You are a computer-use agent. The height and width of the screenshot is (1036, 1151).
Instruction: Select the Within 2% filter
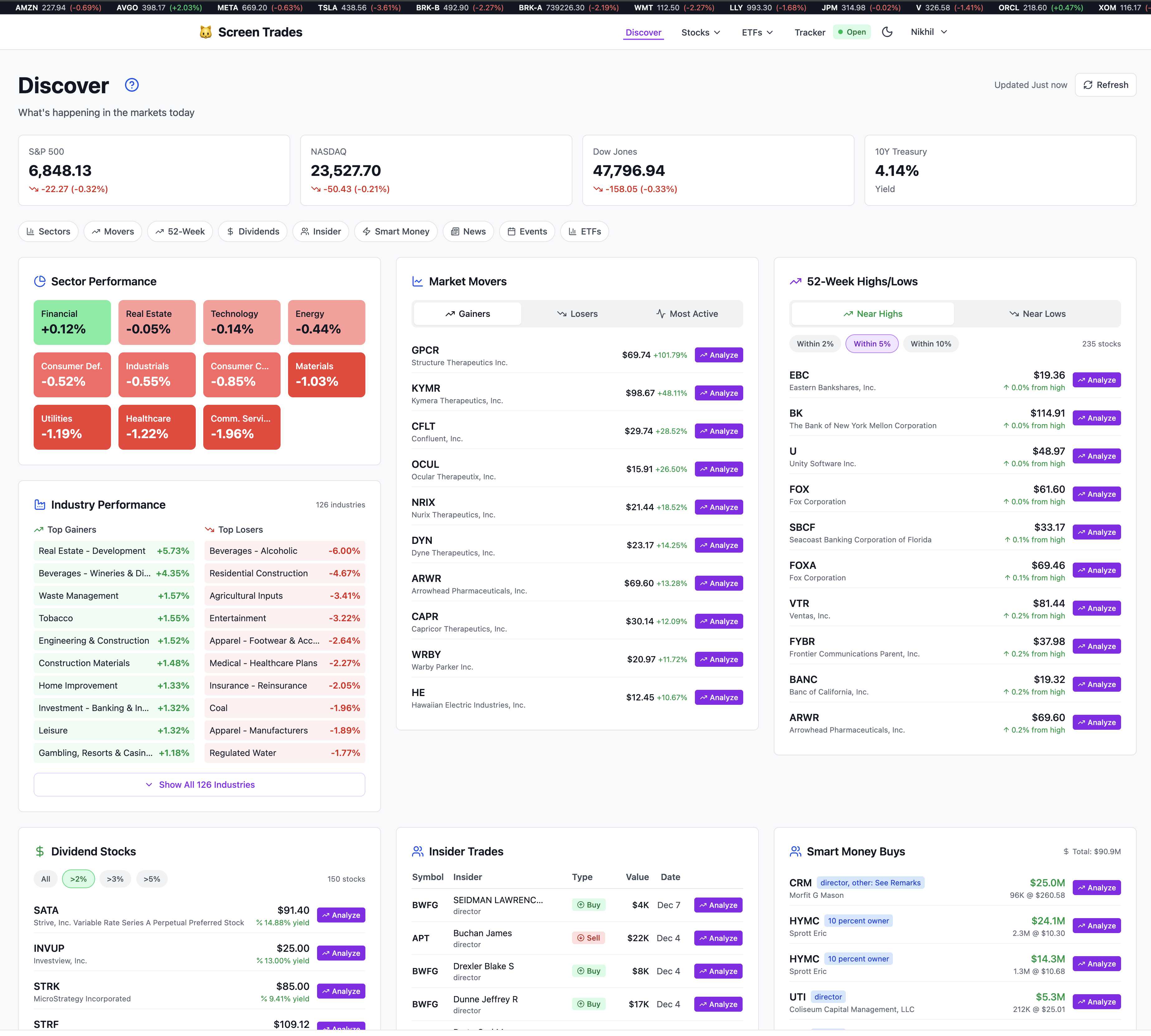point(815,344)
